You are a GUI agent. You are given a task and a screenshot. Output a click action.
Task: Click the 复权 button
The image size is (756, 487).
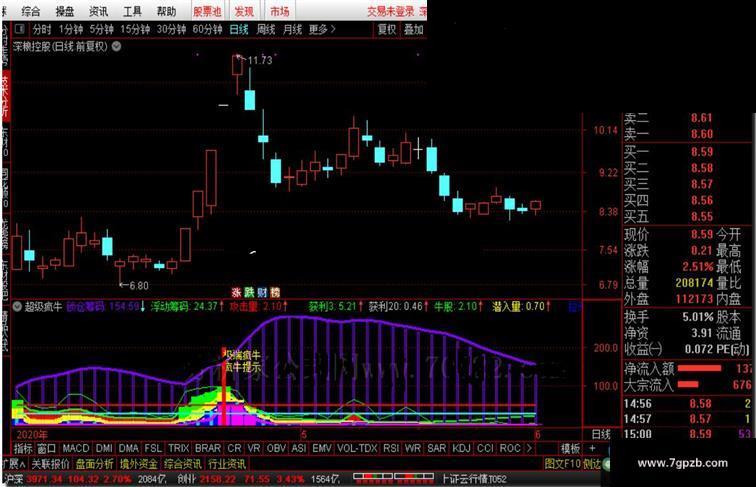point(387,29)
